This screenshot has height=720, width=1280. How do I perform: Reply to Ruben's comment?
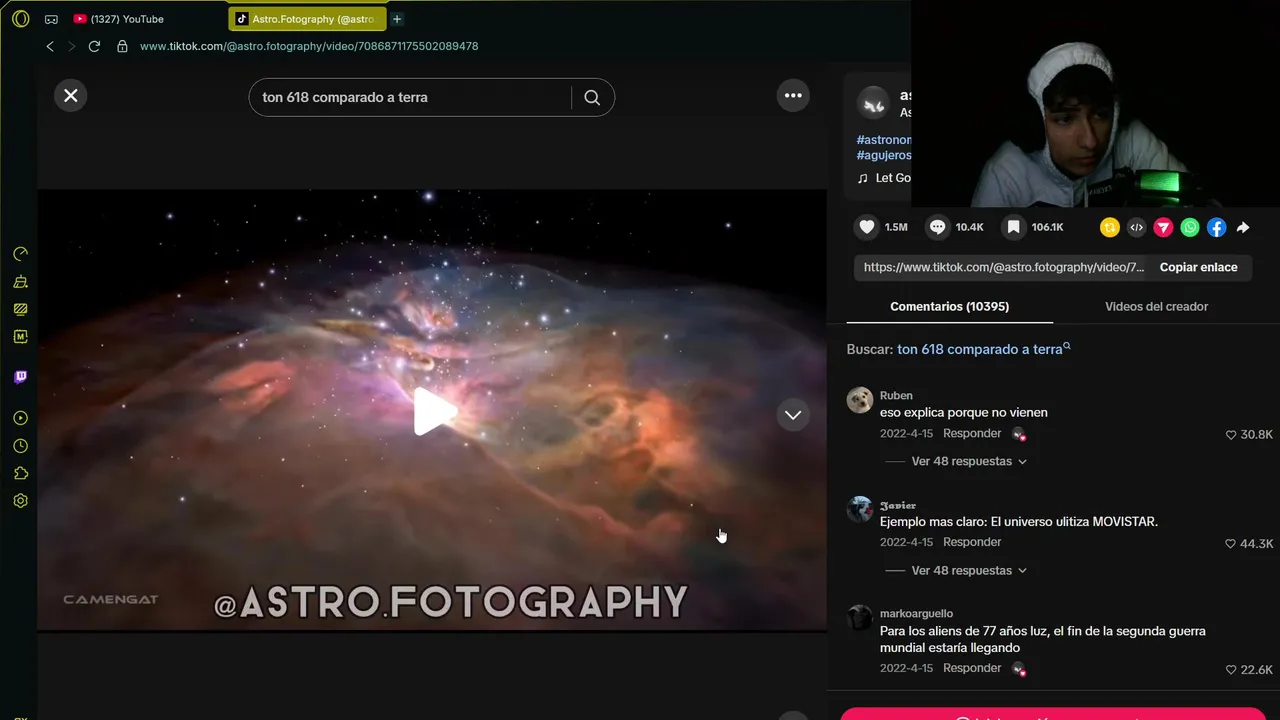[972, 433]
